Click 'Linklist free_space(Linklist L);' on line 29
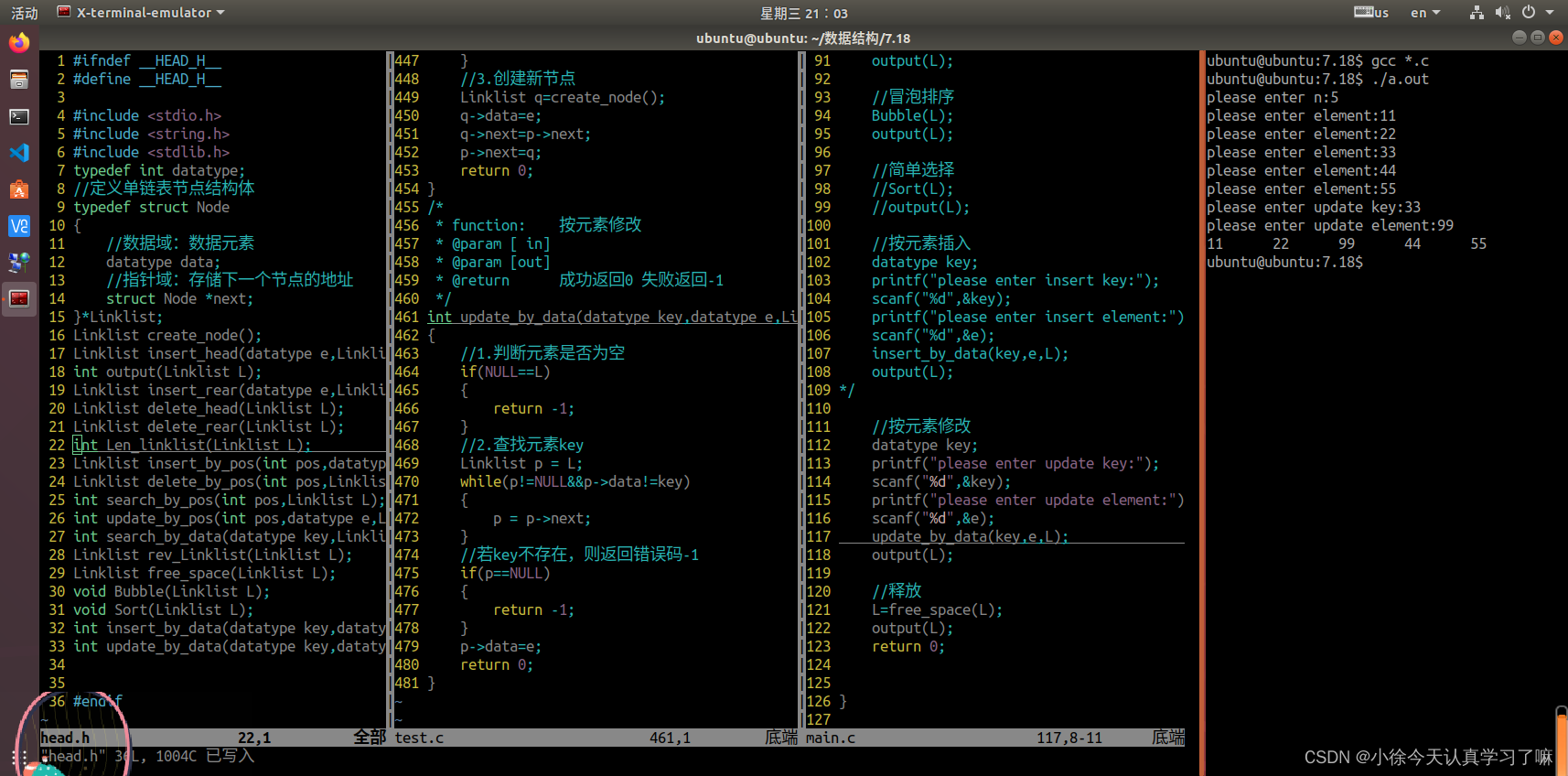This screenshot has width=1568, height=776. click(205, 573)
